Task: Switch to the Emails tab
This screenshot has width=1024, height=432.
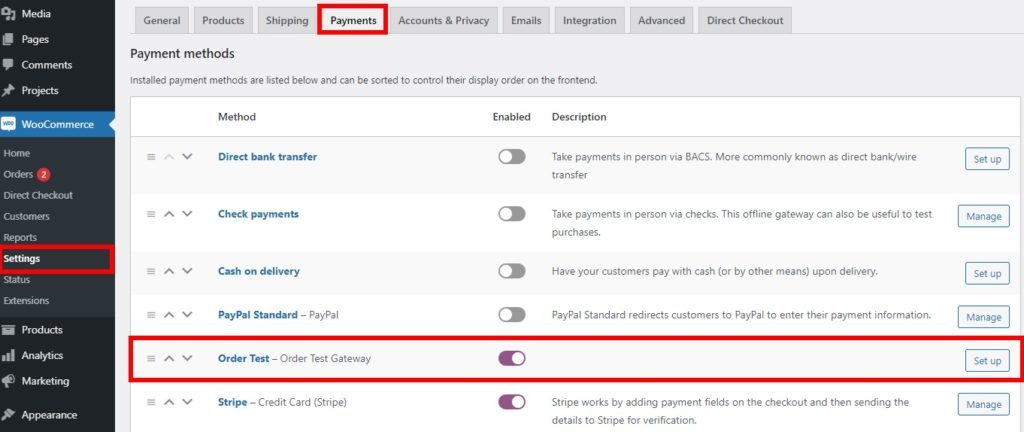Action: click(x=526, y=20)
